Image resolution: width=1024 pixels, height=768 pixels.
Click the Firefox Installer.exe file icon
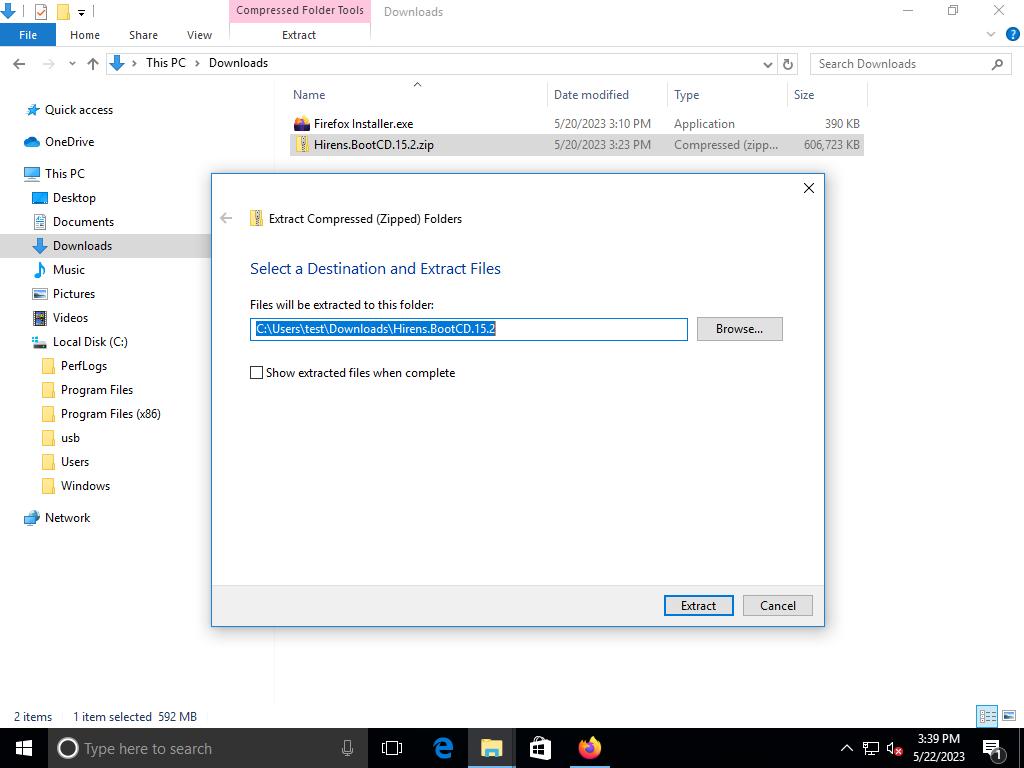click(302, 124)
